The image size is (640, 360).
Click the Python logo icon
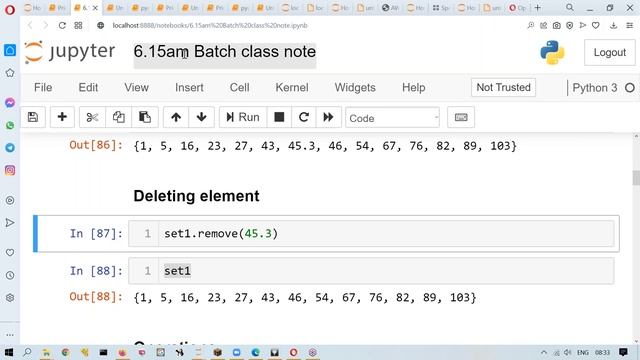pyautogui.click(x=552, y=53)
